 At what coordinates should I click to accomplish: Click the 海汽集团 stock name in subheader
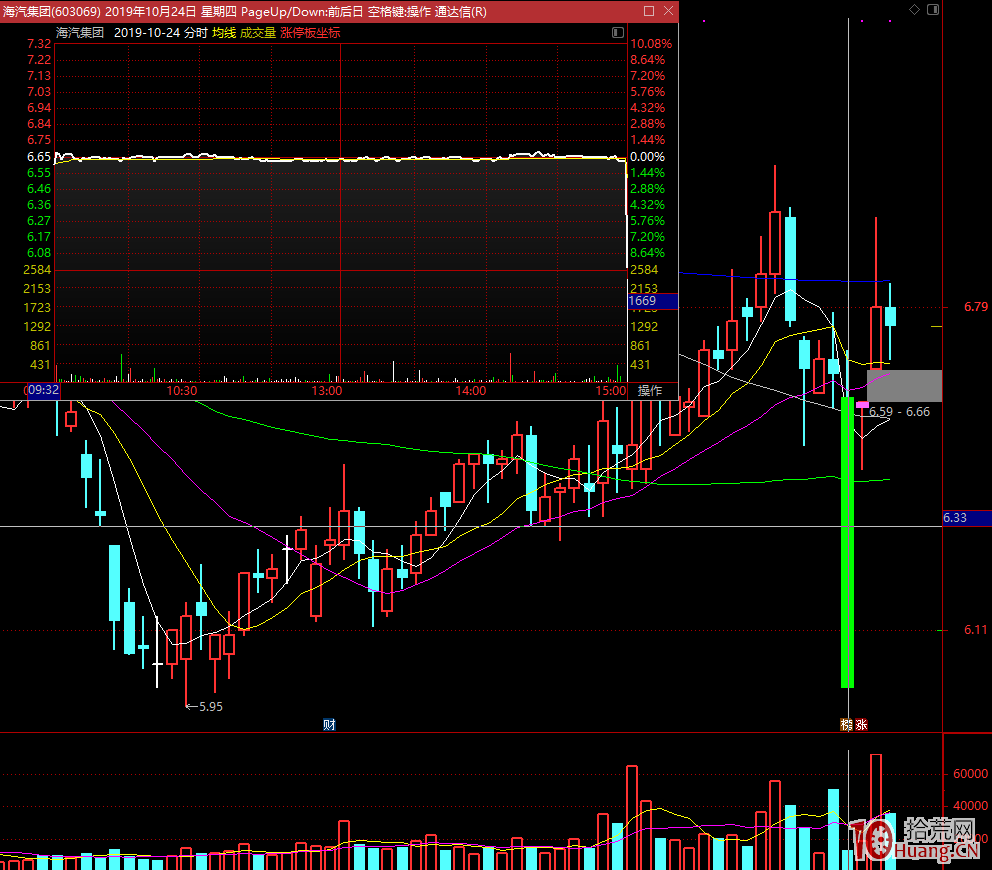point(80,32)
